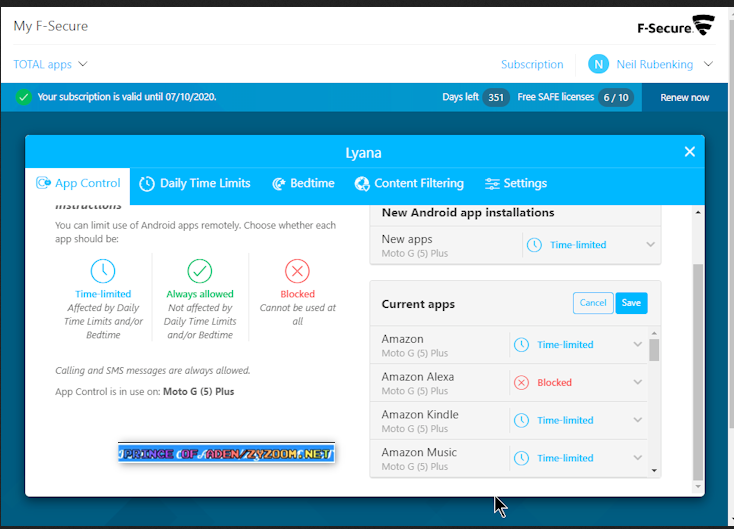Expand the Amazon Music rule dropdown

(638, 458)
